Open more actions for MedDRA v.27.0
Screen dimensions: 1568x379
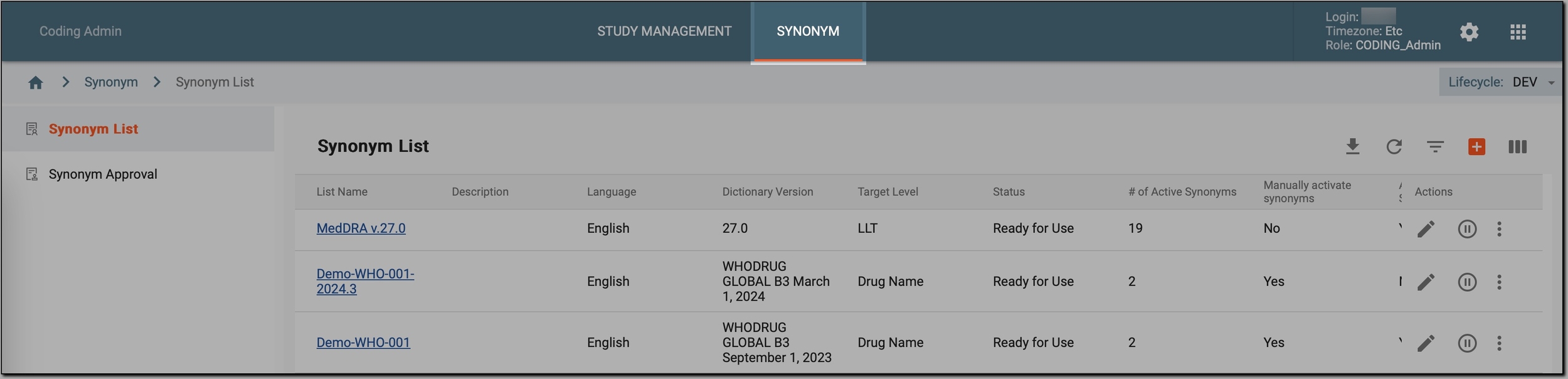1499,229
